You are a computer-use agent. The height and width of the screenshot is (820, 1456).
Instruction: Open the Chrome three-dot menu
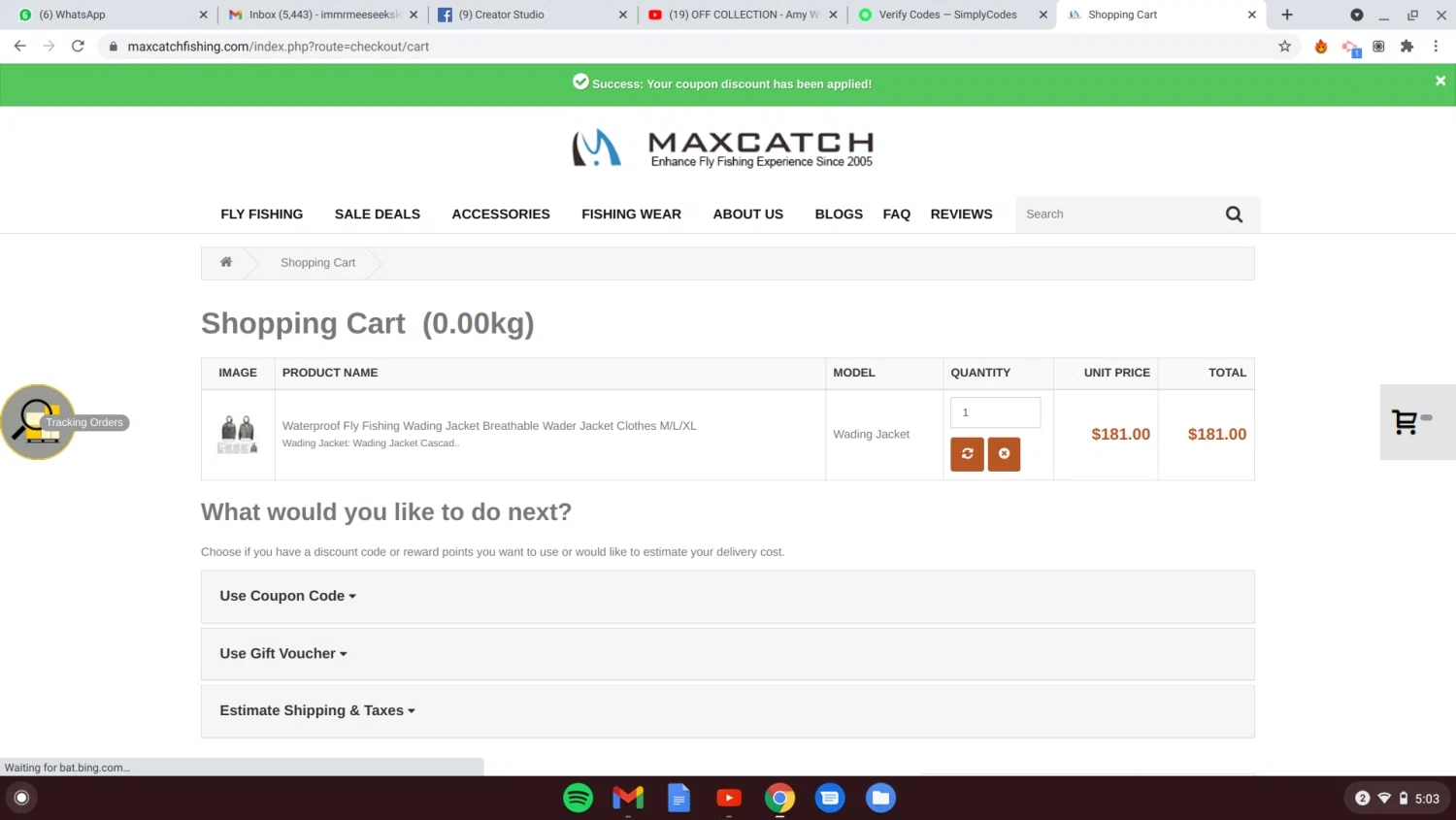[1436, 47]
